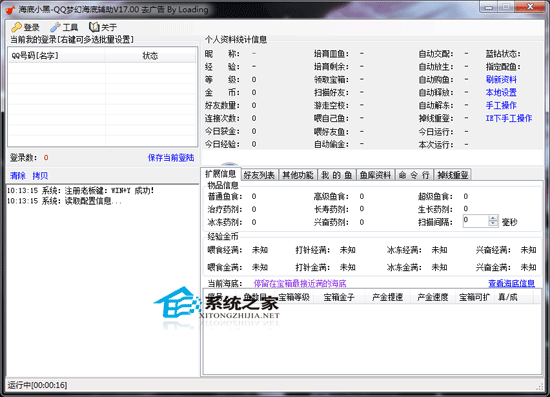550x397 pixels.
Task: Click the book icon beside 关于
Action: point(94,27)
